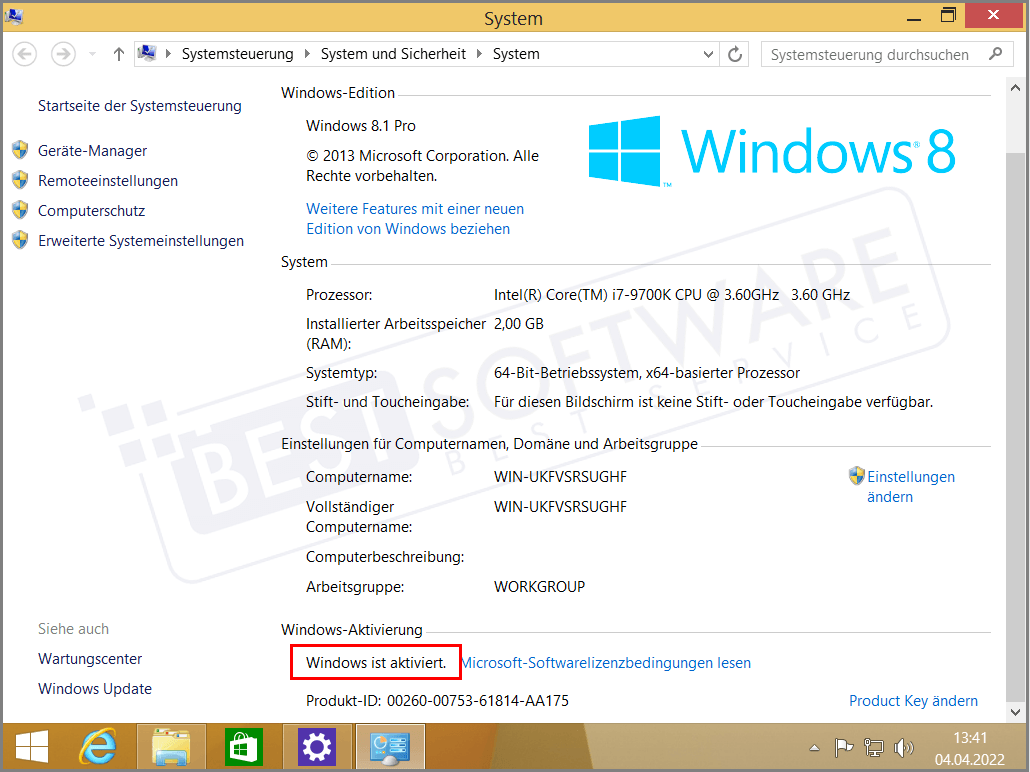Show hidden icons in the system tray
The image size is (1030, 772).
pos(814,747)
